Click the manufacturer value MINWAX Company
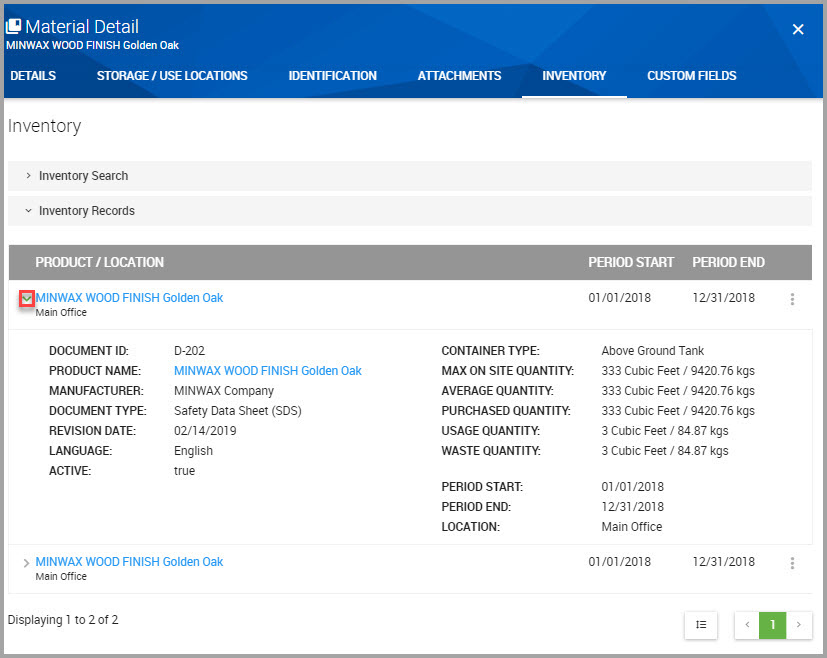Screen dimensions: 827x658 click(224, 391)
